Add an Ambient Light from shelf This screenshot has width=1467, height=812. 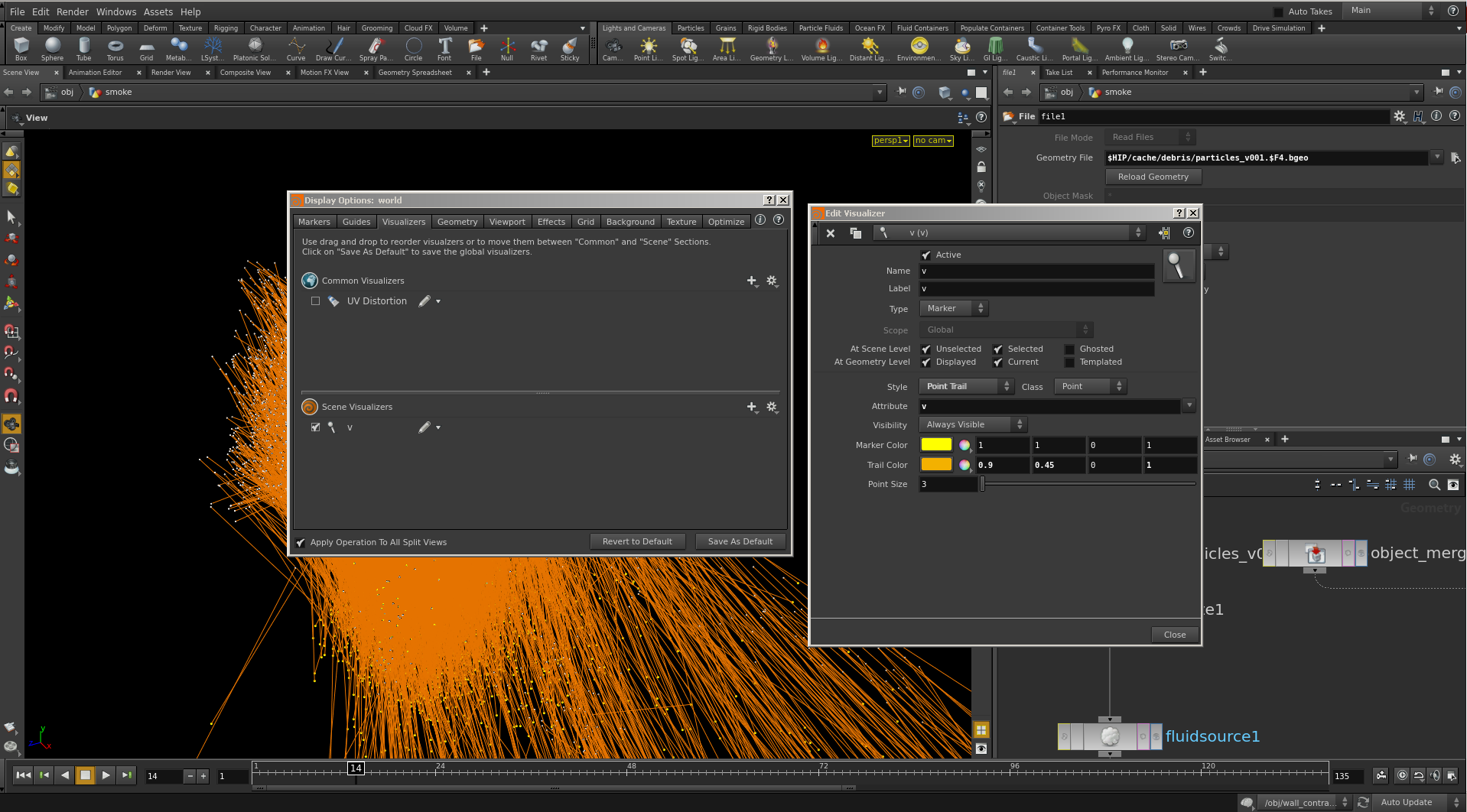[1127, 49]
